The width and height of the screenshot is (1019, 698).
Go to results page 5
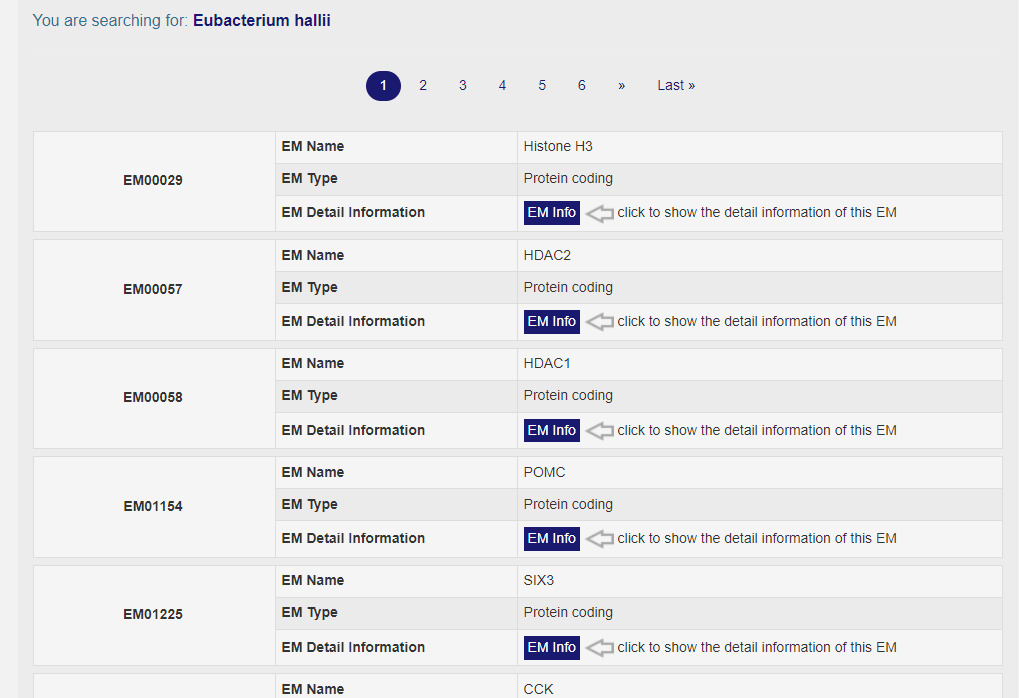point(542,86)
